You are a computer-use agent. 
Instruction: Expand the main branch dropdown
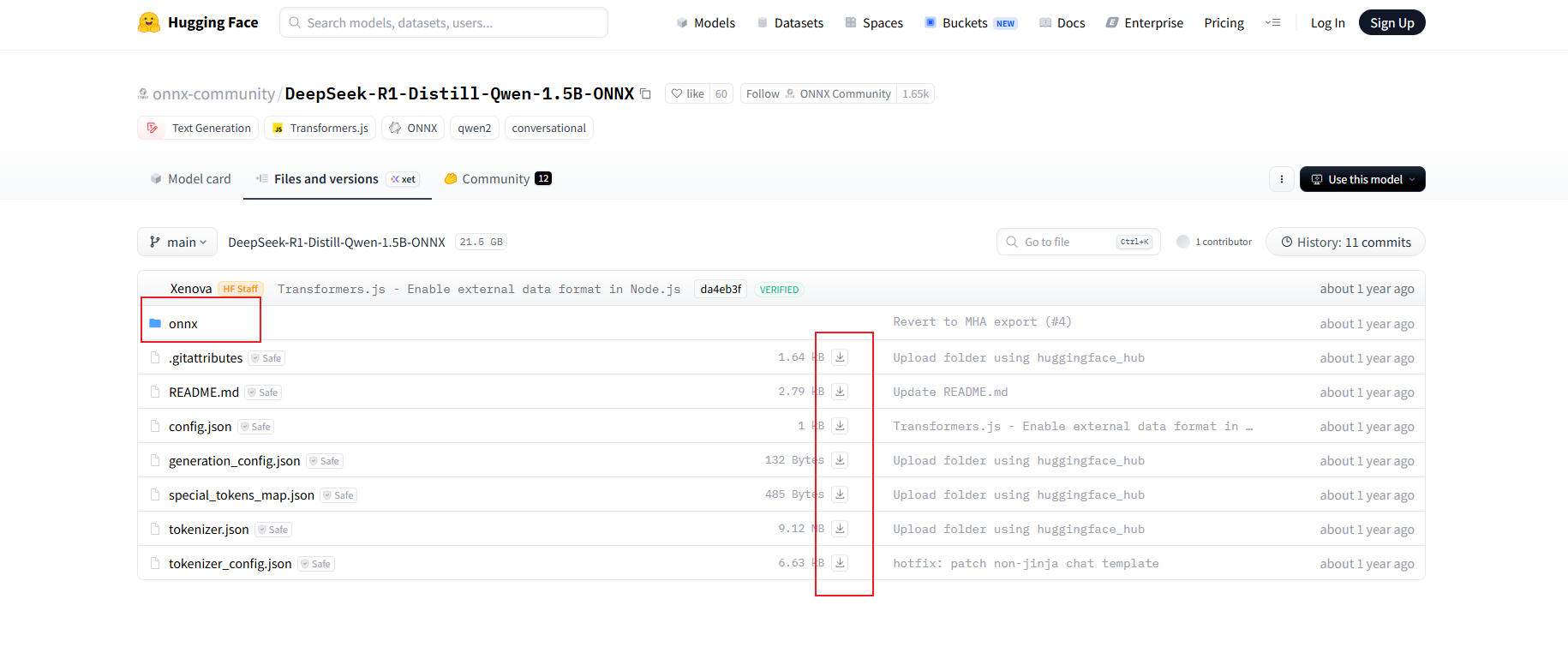coord(177,242)
